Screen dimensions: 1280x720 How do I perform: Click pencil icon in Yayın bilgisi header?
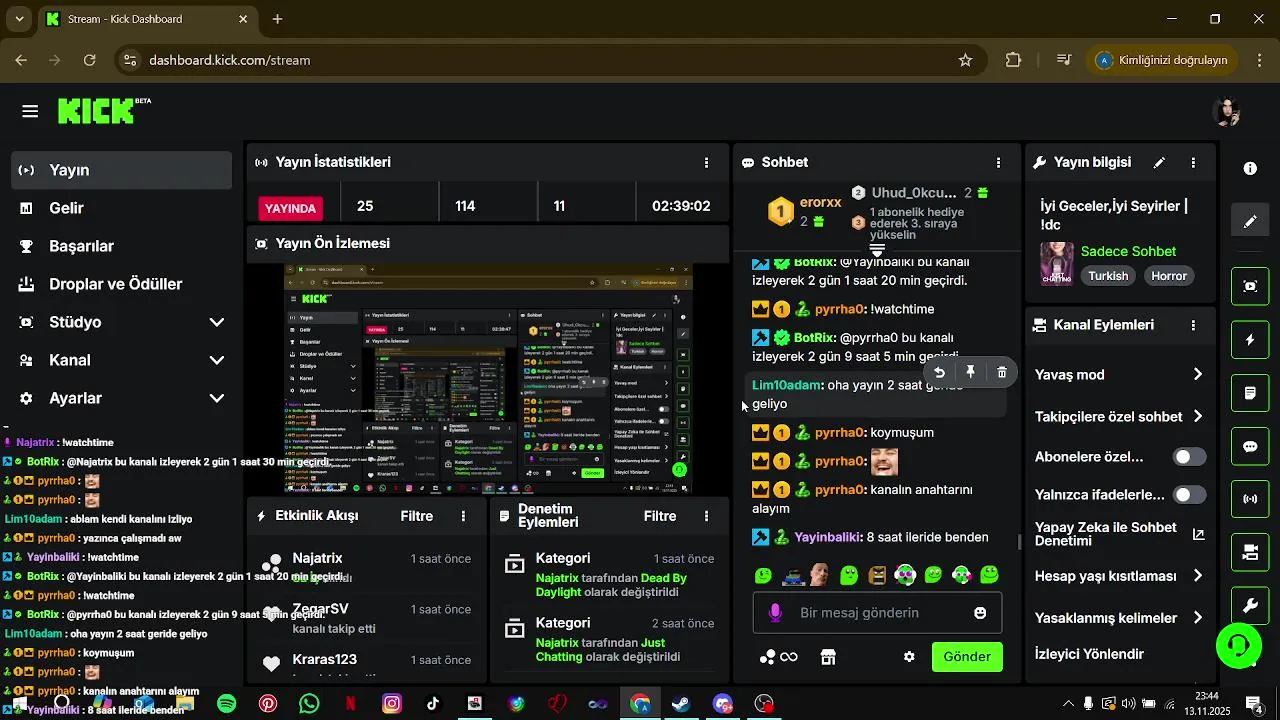1159,162
